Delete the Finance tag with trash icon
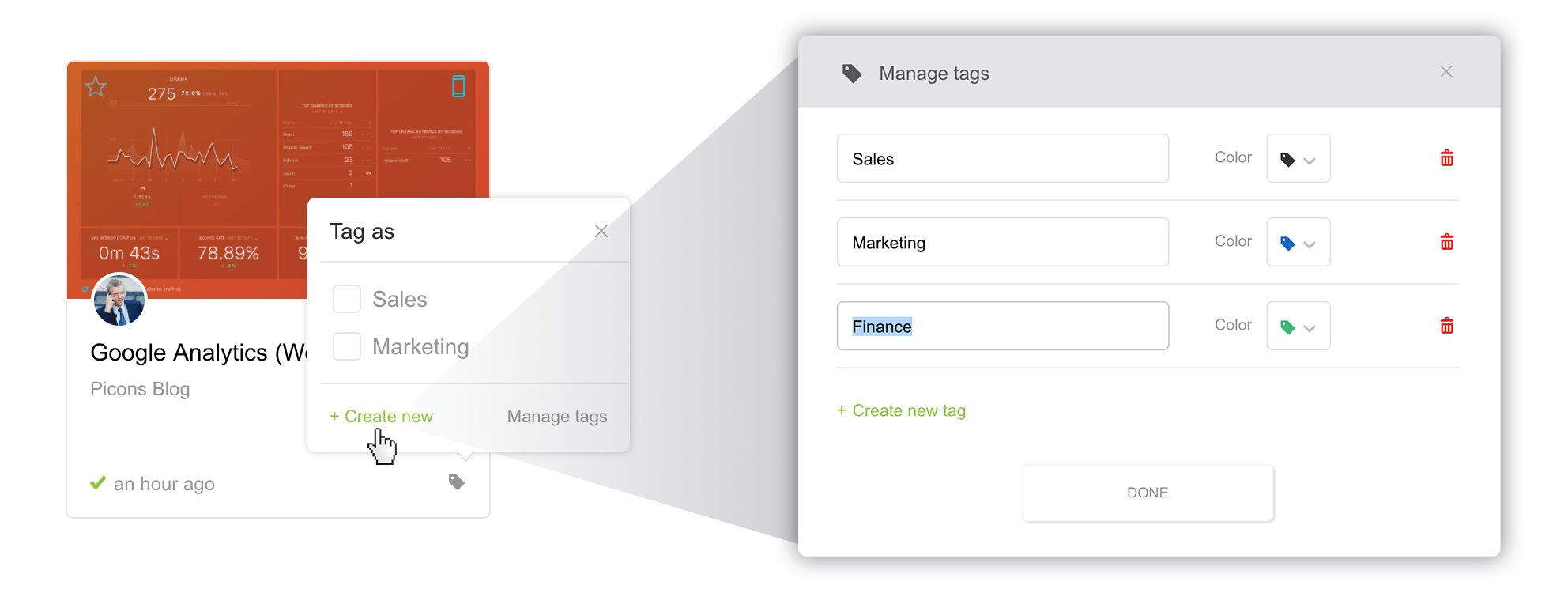This screenshot has width=1568, height=593. tap(1447, 326)
